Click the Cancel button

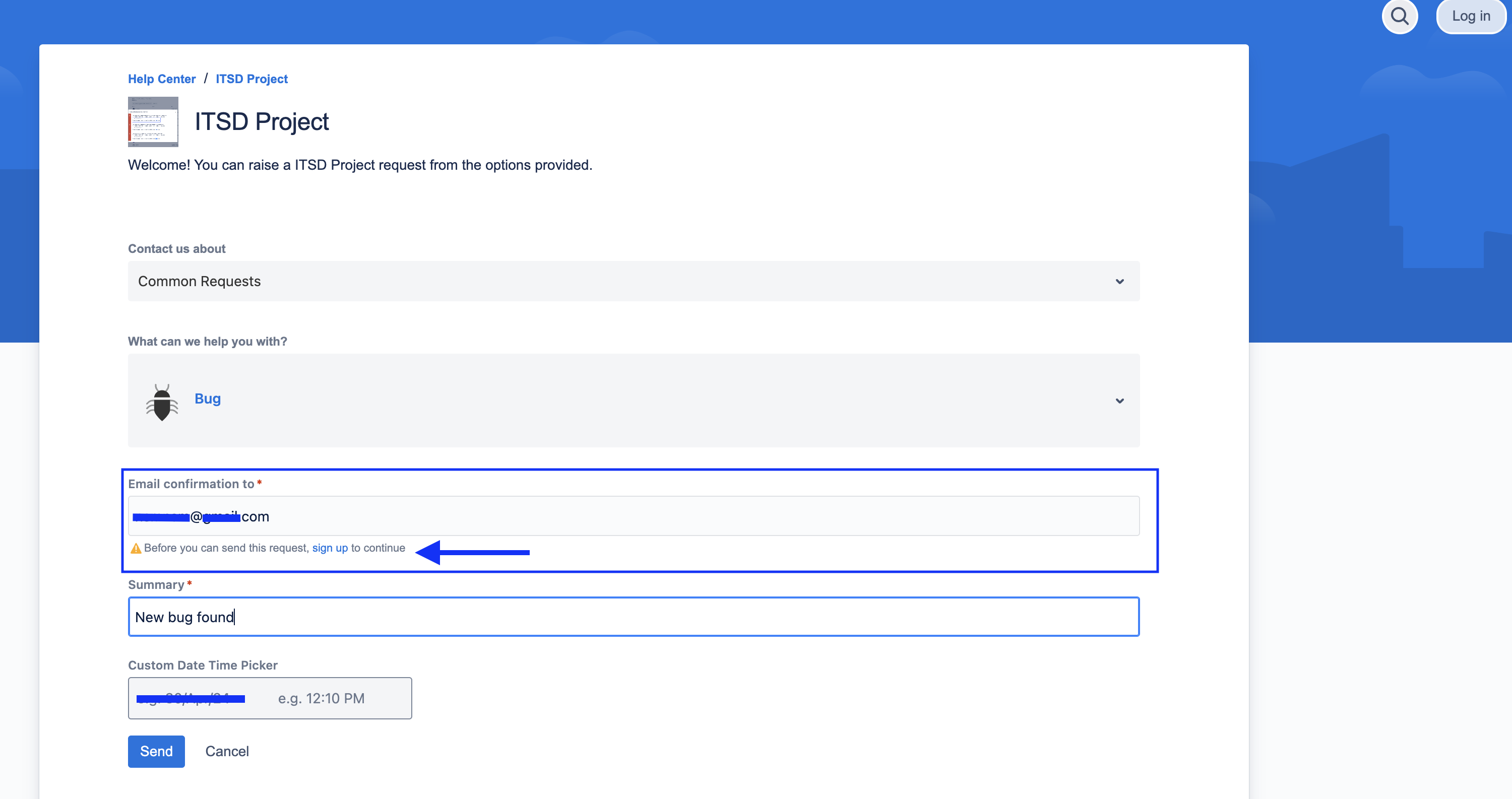pyautogui.click(x=227, y=751)
